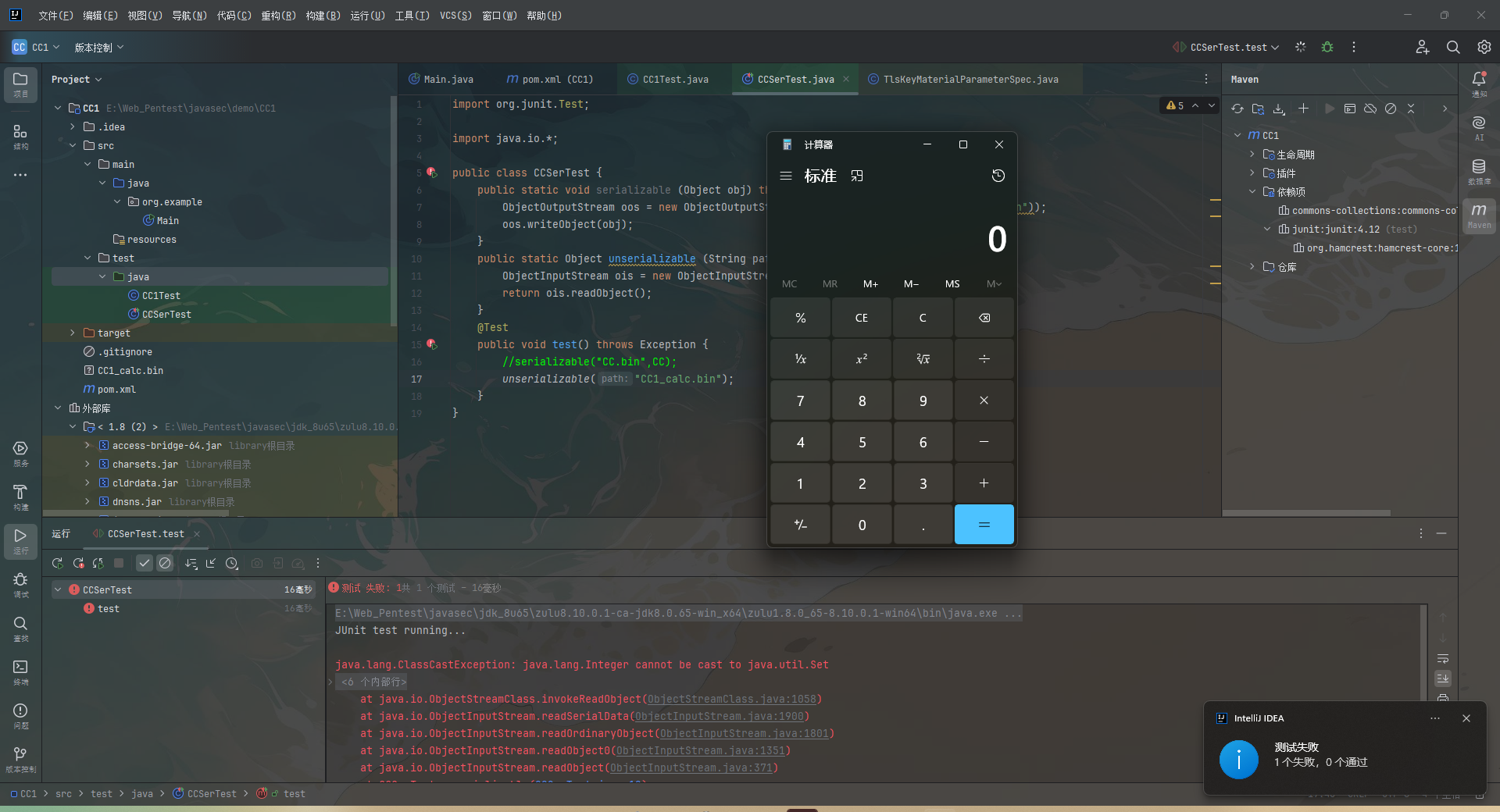
Task: Reload all Maven projects
Action: coord(1237,109)
